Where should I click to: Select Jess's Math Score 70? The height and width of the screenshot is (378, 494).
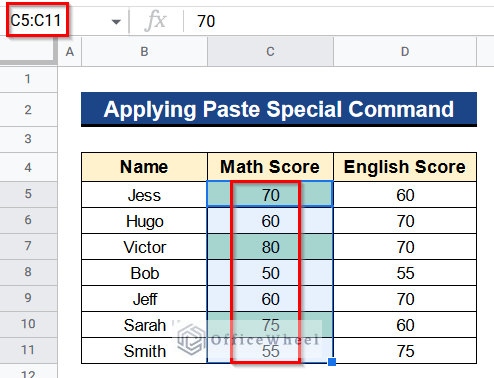coord(270,195)
